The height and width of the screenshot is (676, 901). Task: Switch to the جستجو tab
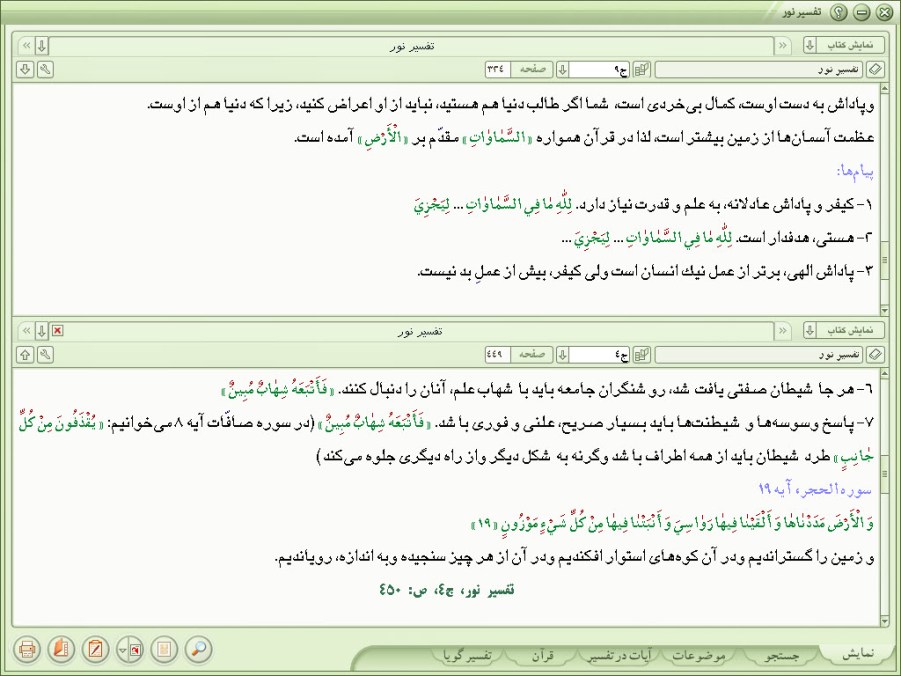click(x=783, y=655)
